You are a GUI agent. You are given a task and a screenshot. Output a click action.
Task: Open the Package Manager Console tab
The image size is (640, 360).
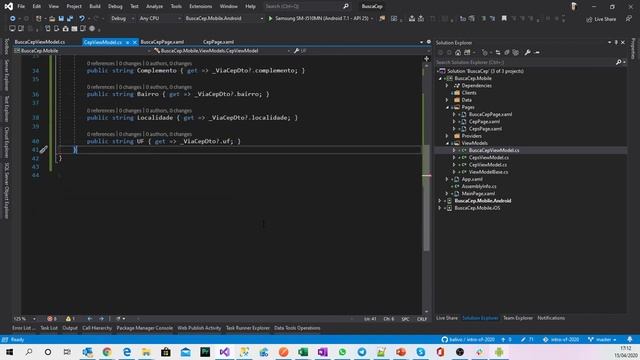click(x=144, y=328)
